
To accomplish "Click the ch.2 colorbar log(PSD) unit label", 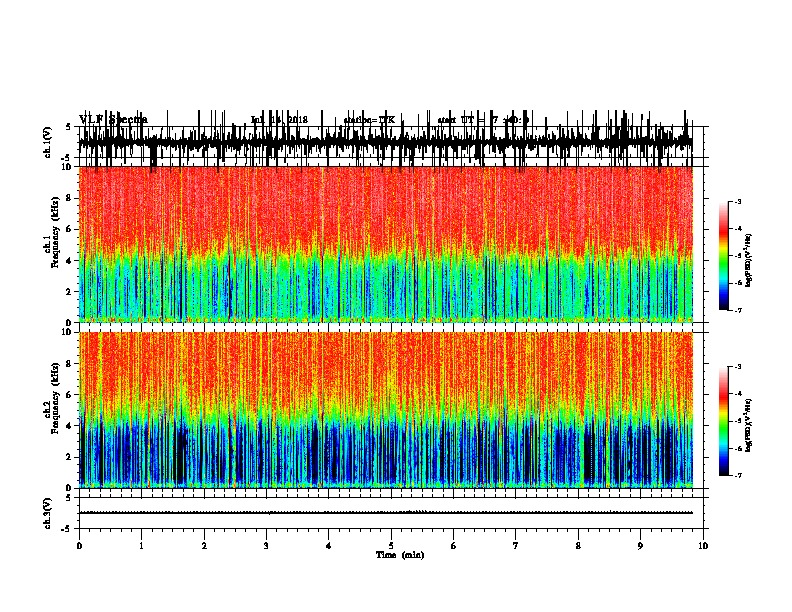I will click(x=749, y=425).
